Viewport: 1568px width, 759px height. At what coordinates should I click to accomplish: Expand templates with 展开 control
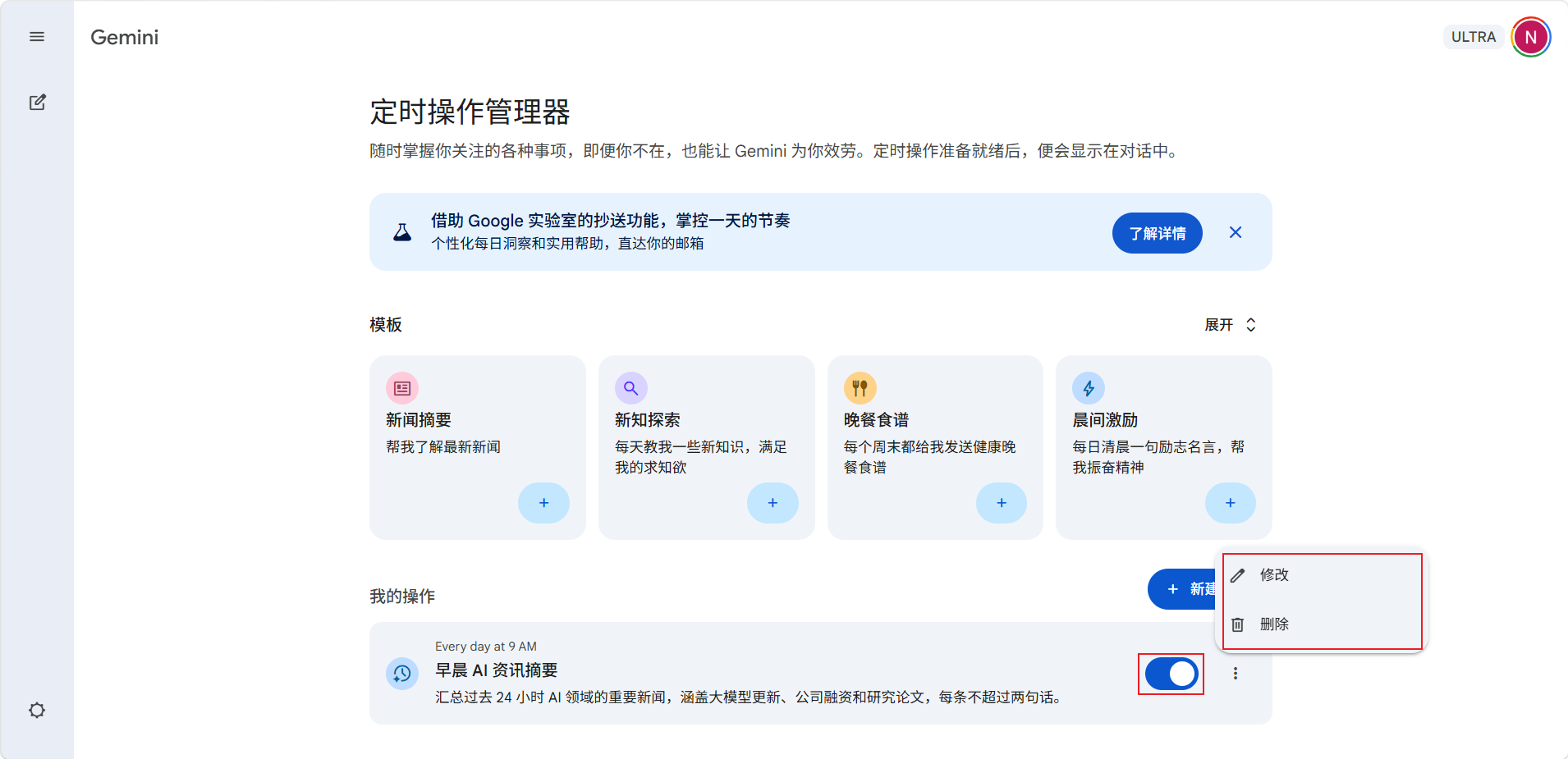(x=1230, y=325)
